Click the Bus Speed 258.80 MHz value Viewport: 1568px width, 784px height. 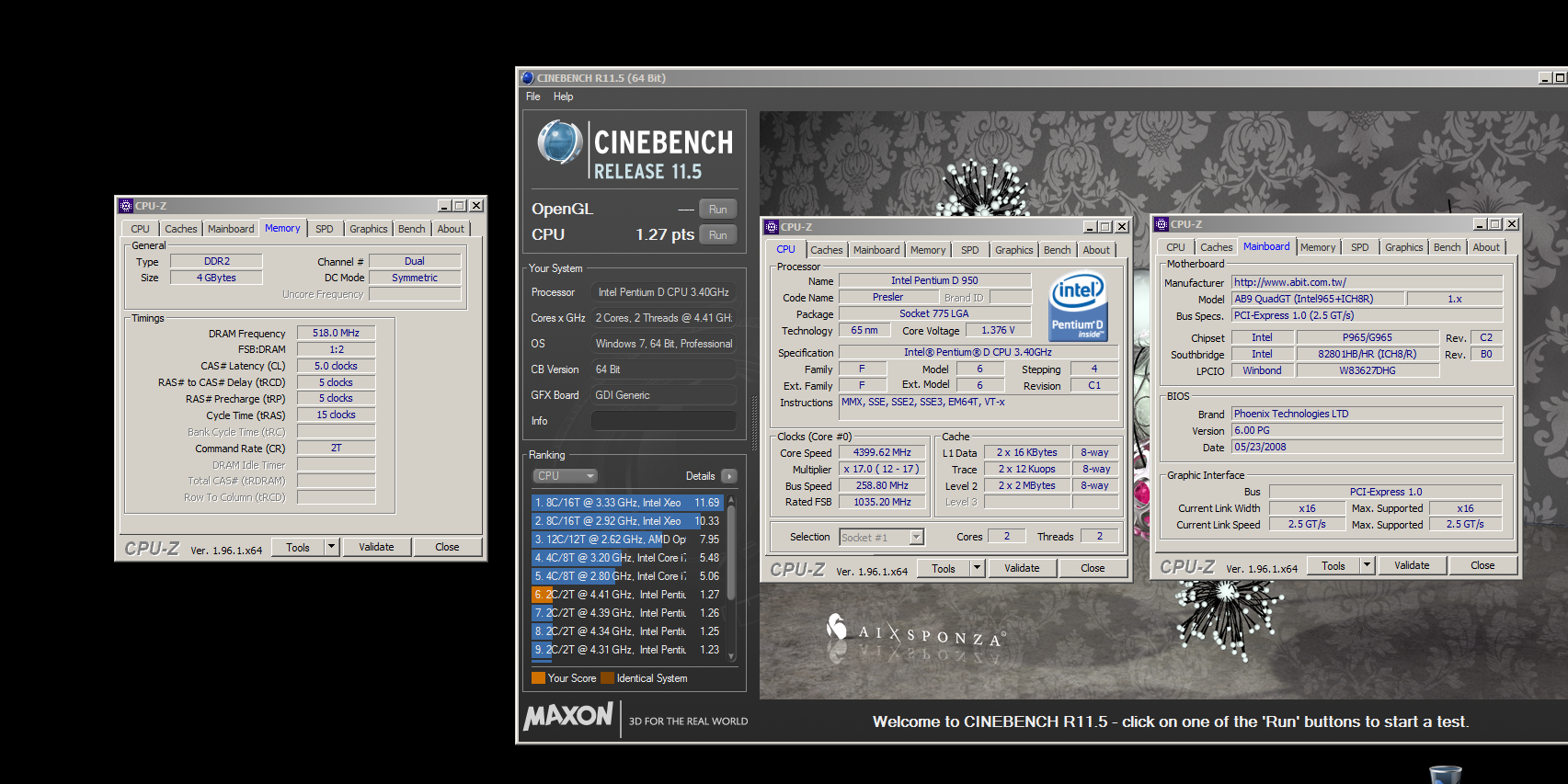(882, 485)
